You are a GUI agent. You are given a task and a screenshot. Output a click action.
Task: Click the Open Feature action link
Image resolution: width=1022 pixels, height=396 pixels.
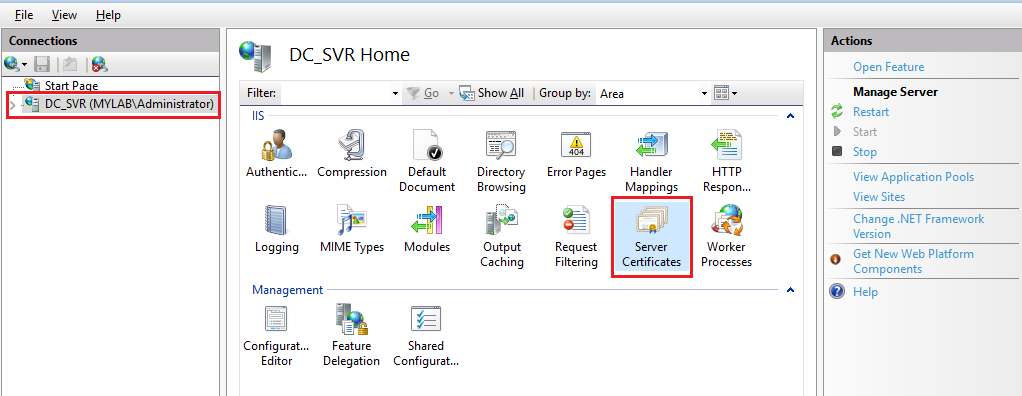[x=888, y=66]
